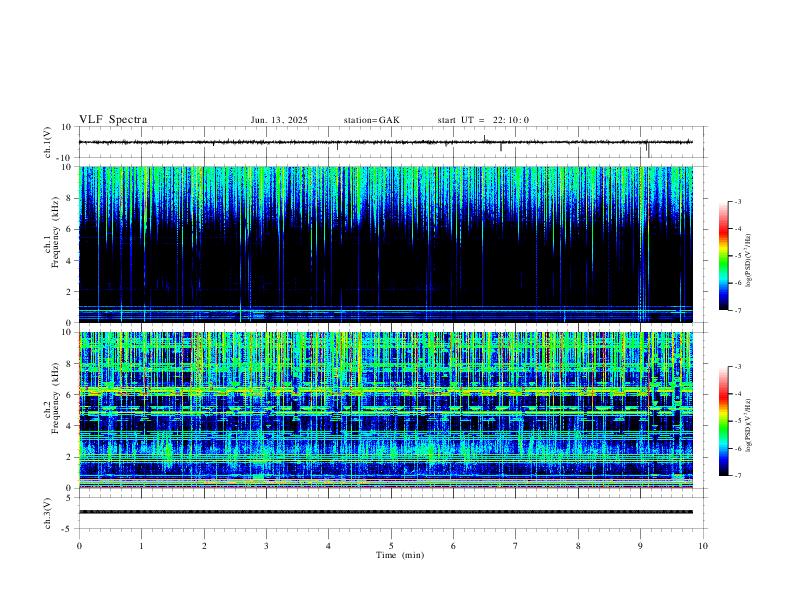Click the log(PSD) label beside lower colorbar
The image size is (792, 612).
point(748,425)
